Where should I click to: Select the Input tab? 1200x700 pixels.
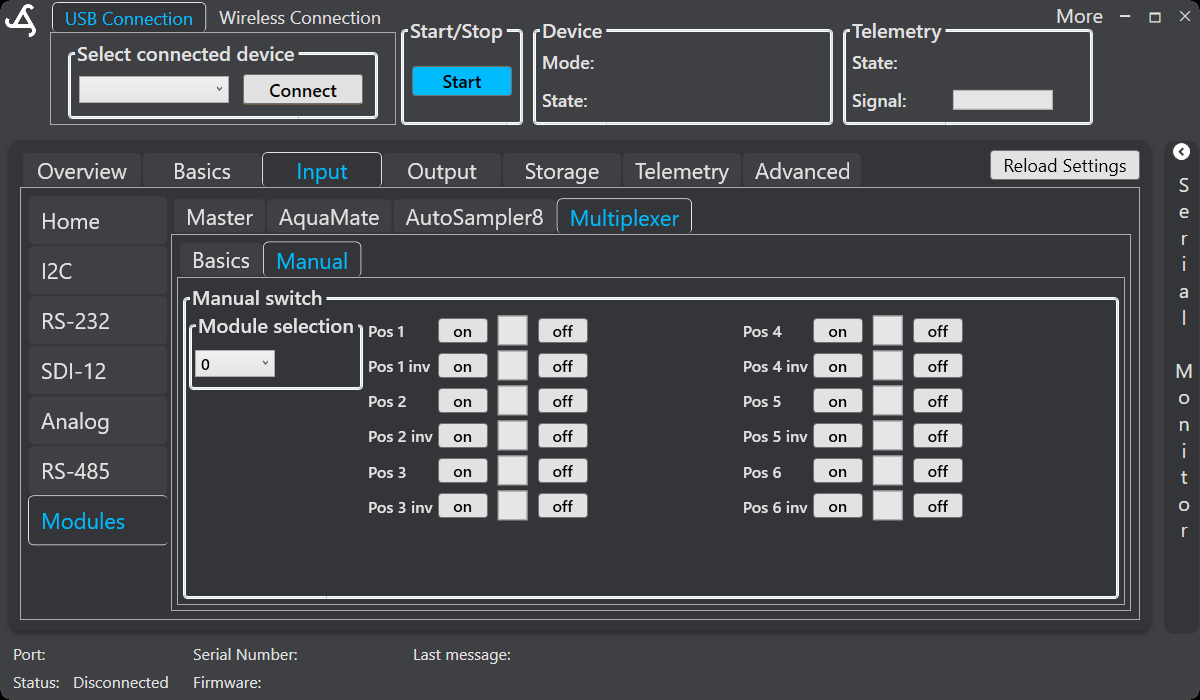[x=322, y=171]
